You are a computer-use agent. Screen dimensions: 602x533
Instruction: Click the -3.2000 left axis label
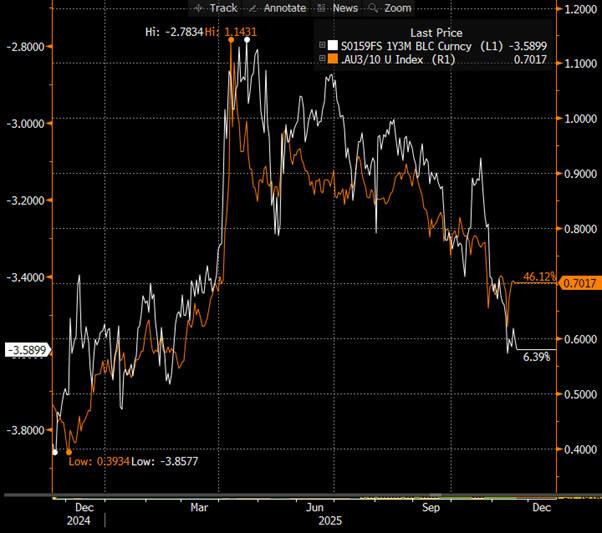point(26,200)
